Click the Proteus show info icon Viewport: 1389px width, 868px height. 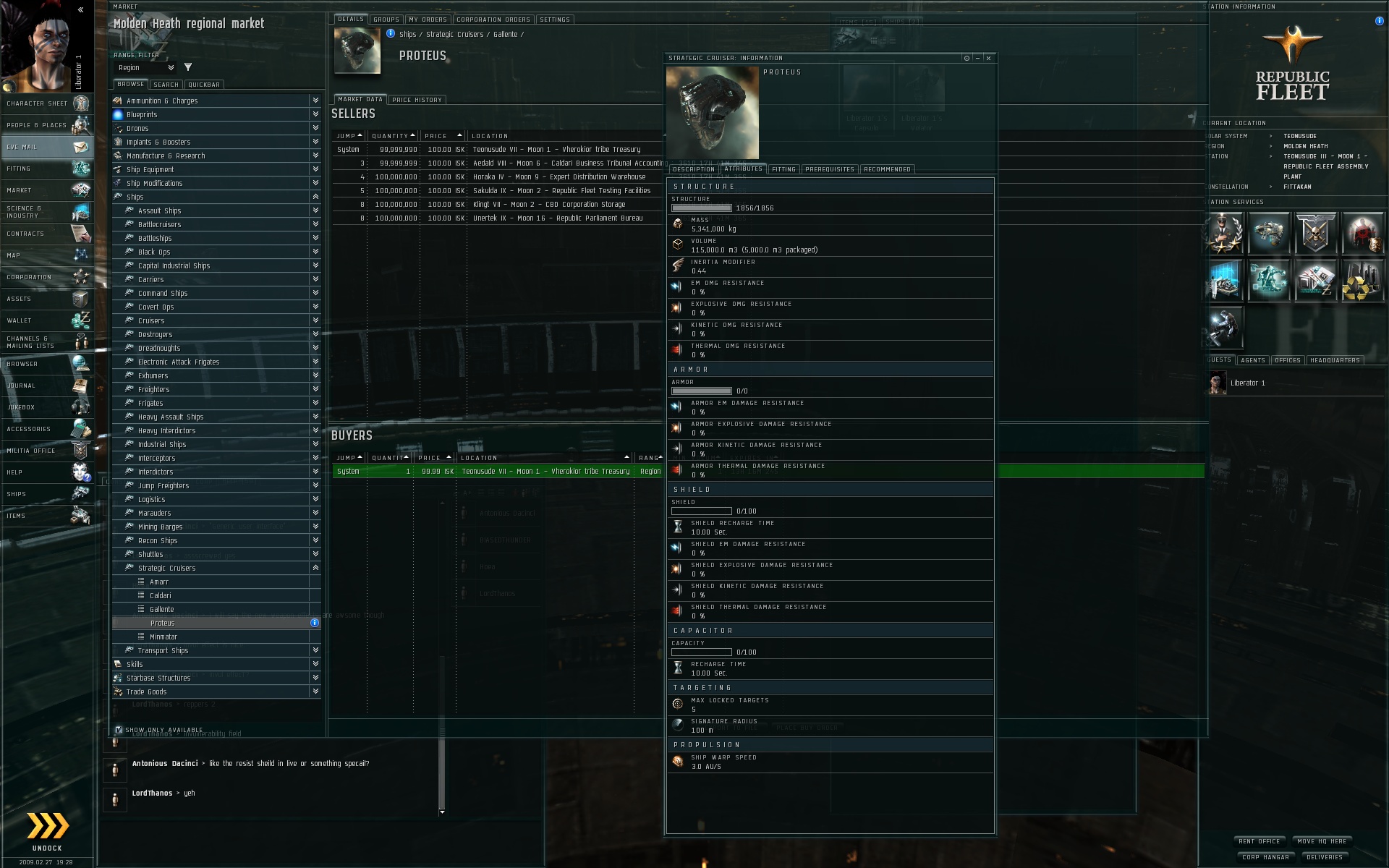pos(314,623)
